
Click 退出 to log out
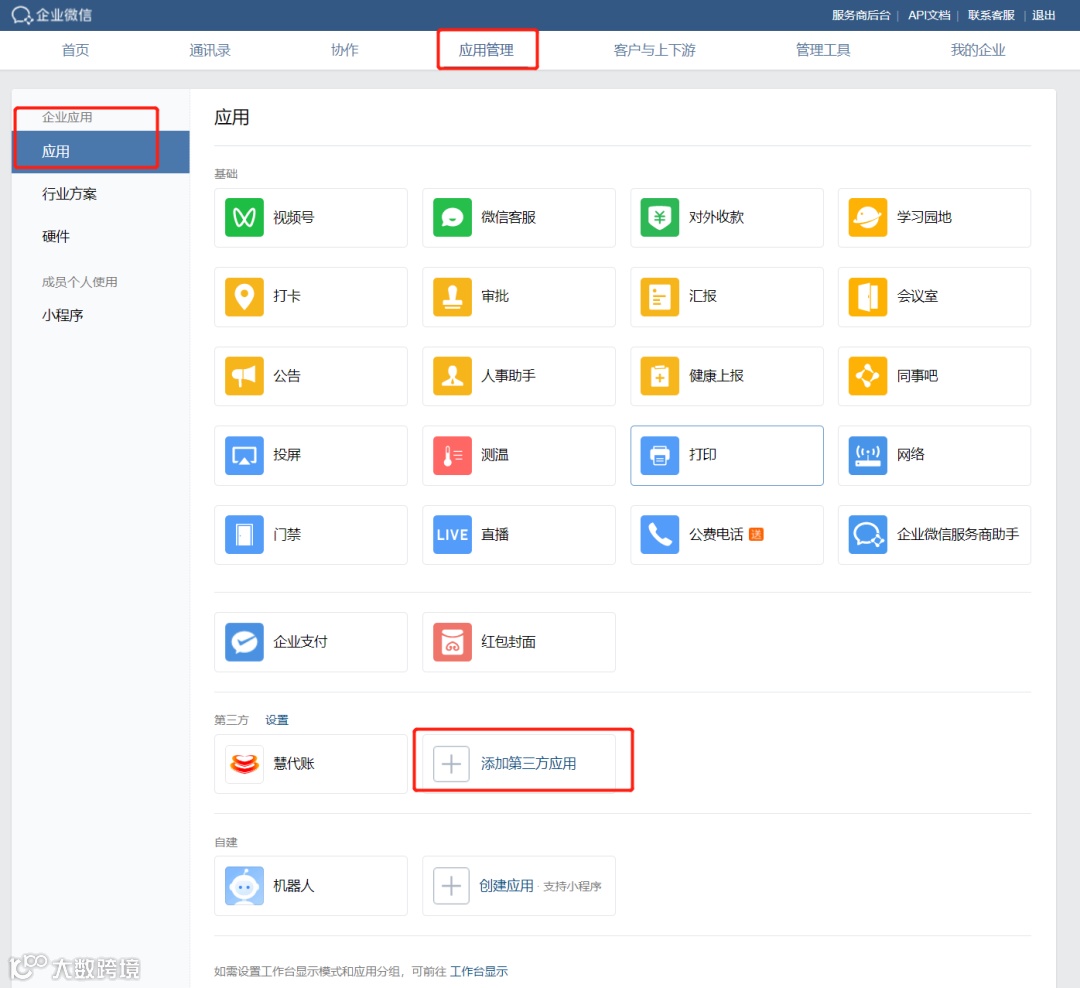click(1043, 15)
